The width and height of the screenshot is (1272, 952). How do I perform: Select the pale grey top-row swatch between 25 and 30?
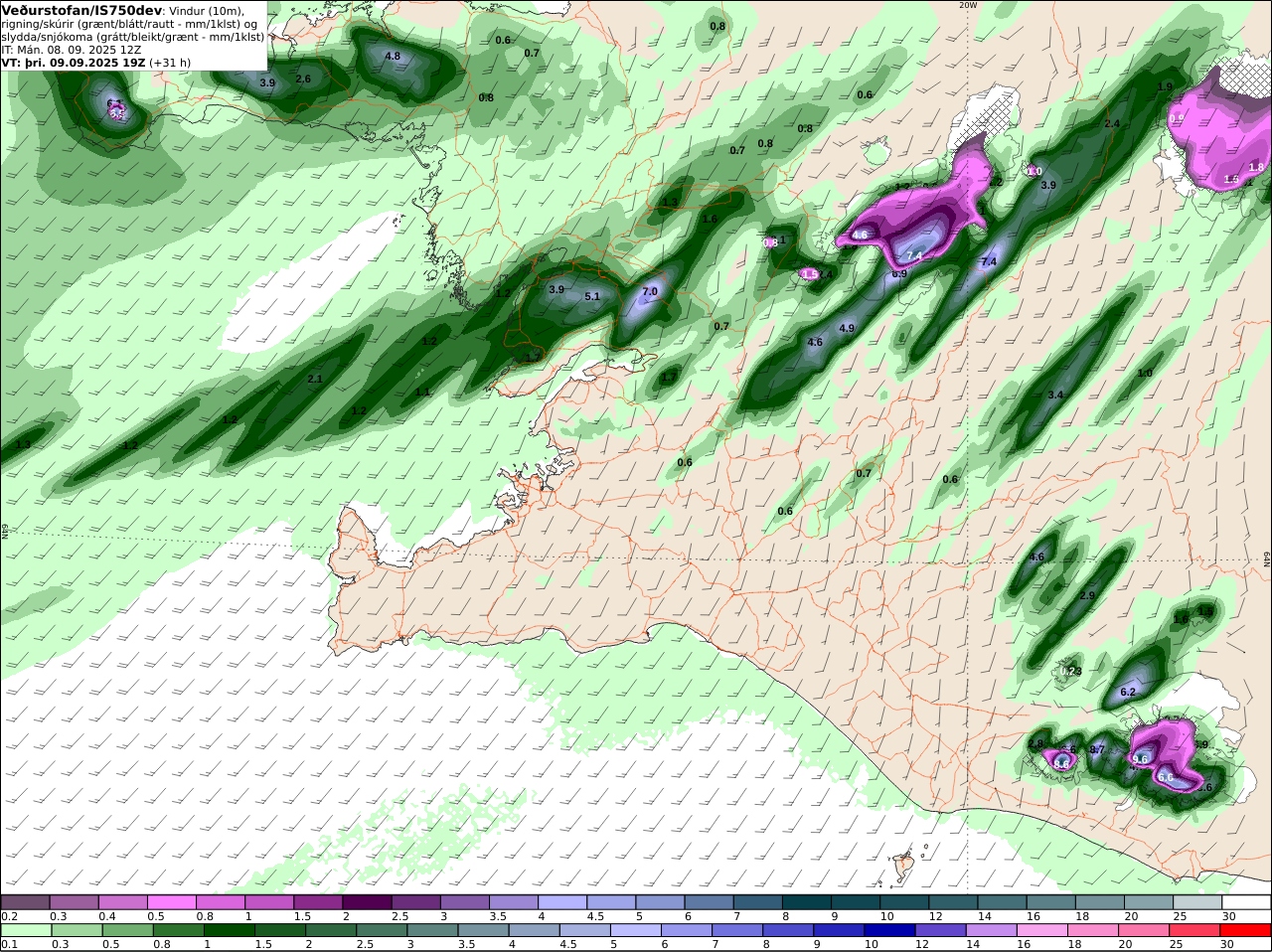1198,902
